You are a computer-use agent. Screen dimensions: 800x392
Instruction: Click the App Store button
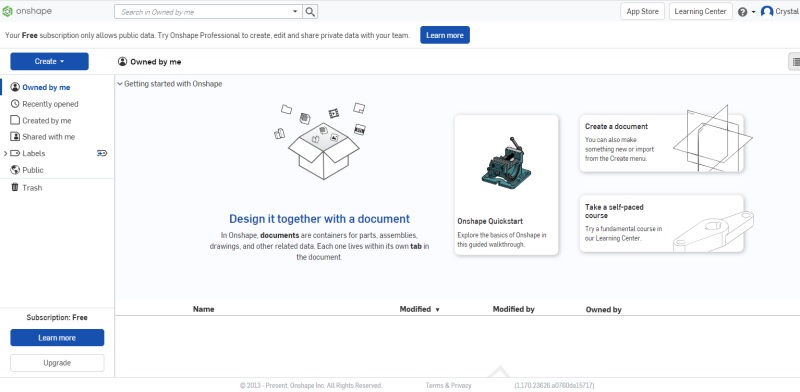[642, 11]
